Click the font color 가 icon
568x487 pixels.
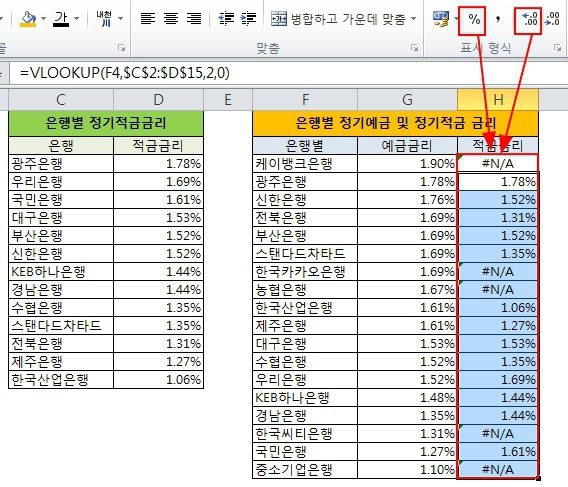tap(61, 18)
